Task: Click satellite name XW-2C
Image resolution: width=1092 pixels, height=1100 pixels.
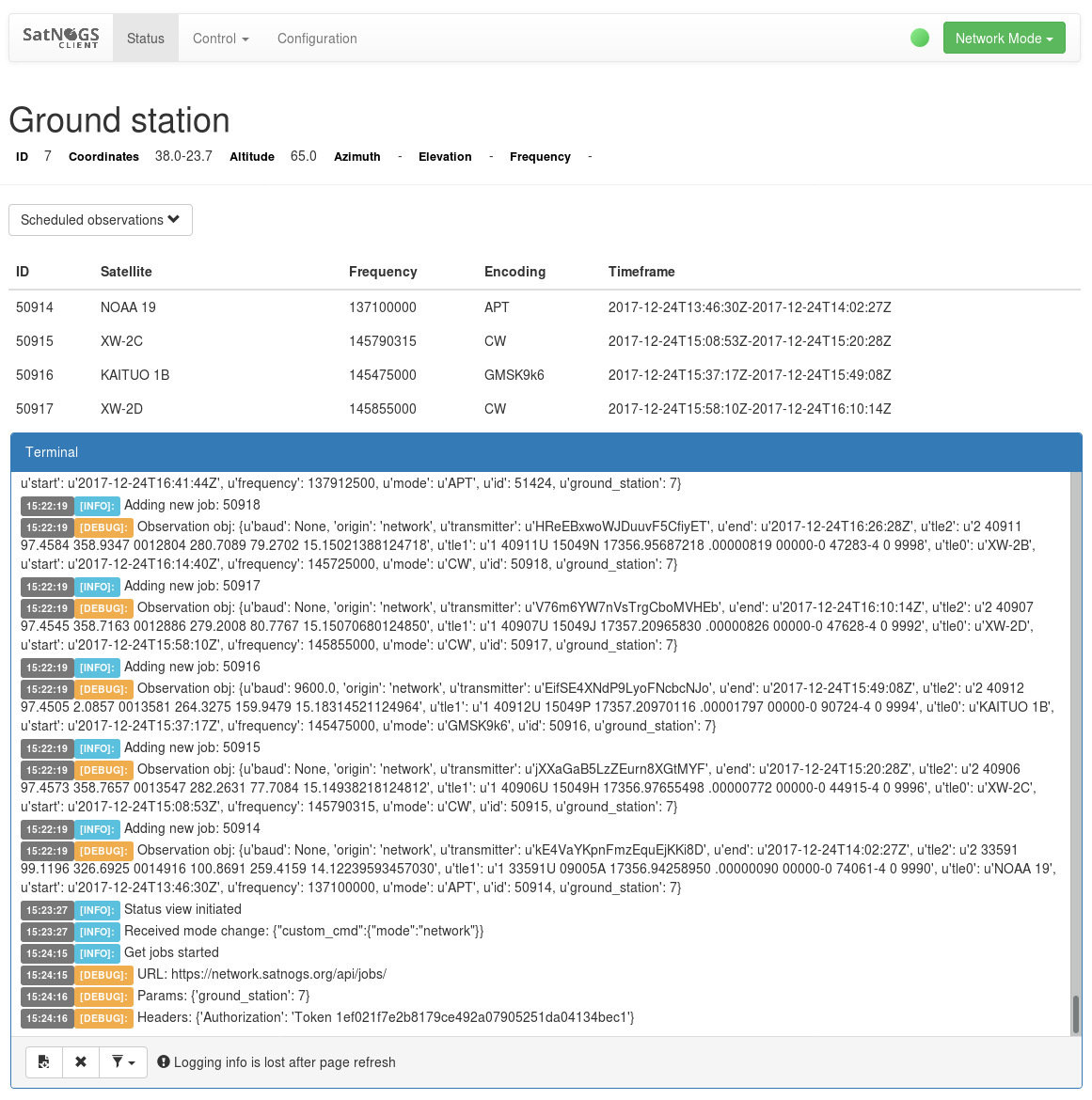Action: [121, 341]
